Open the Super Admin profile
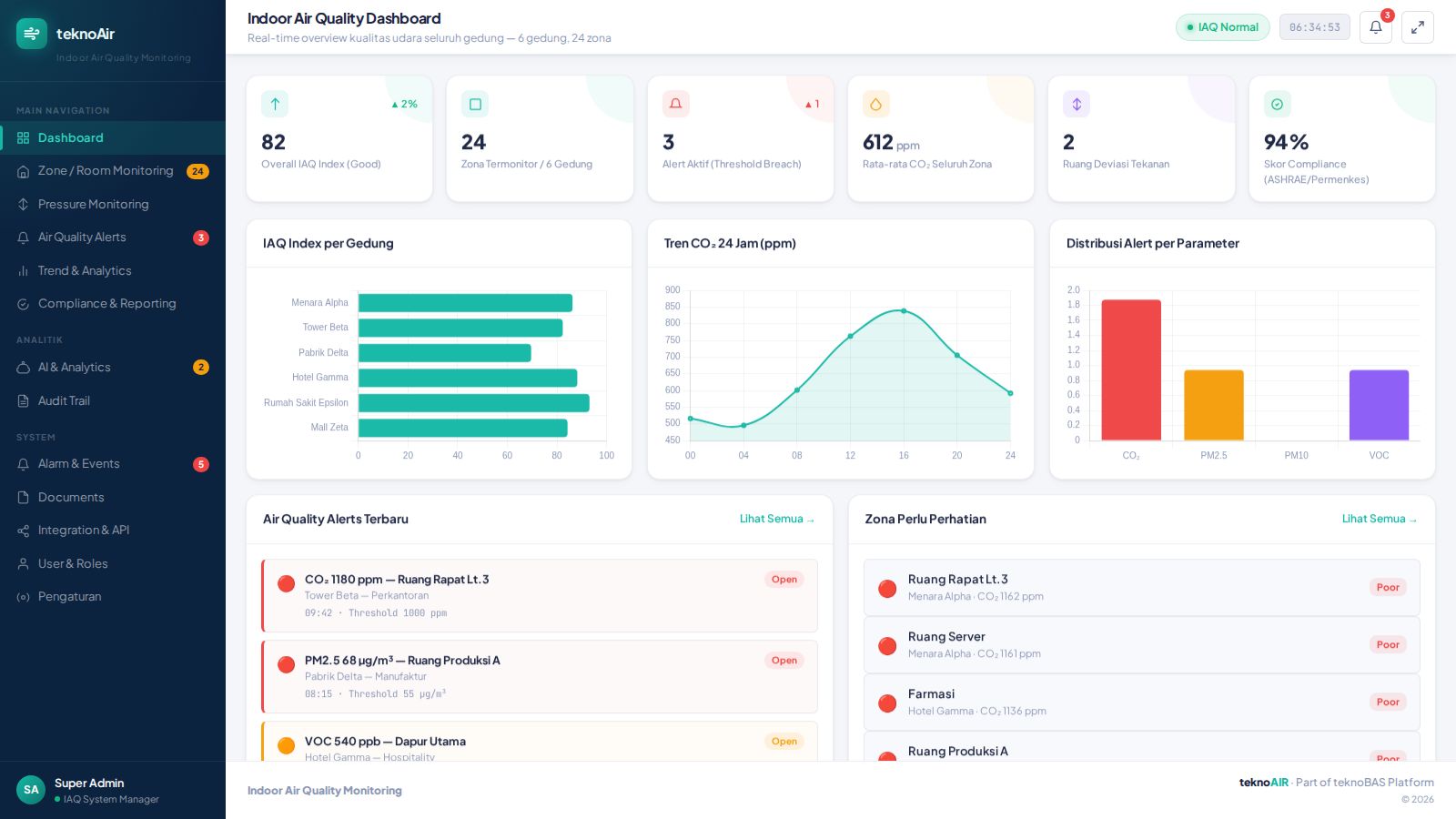 tap(113, 790)
